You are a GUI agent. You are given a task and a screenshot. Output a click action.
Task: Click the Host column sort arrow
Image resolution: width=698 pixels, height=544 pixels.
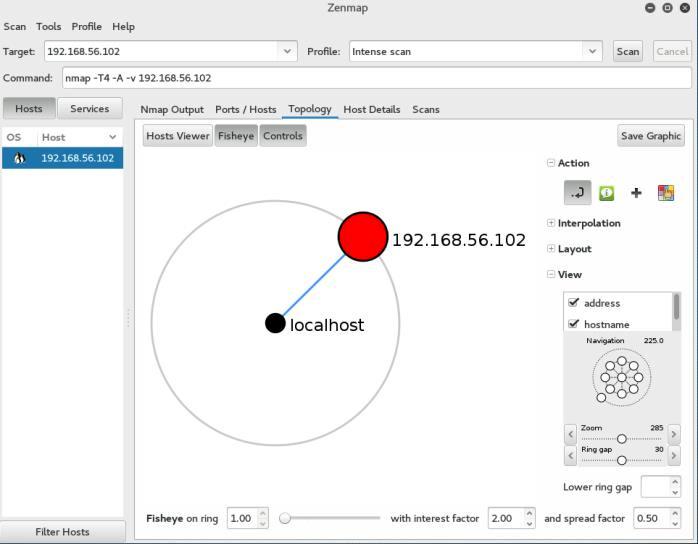[x=113, y=137]
